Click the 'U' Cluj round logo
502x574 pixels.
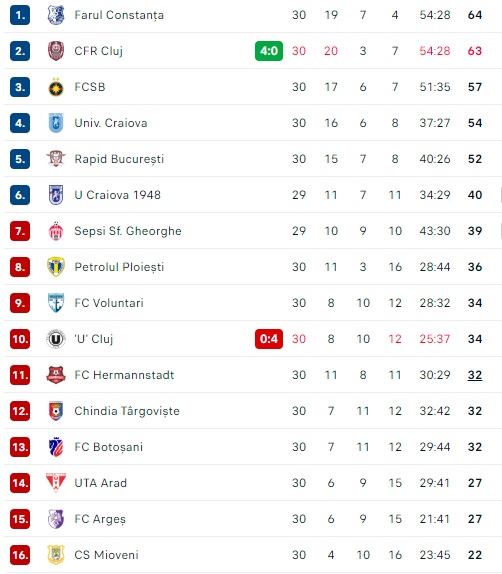click(x=56, y=339)
